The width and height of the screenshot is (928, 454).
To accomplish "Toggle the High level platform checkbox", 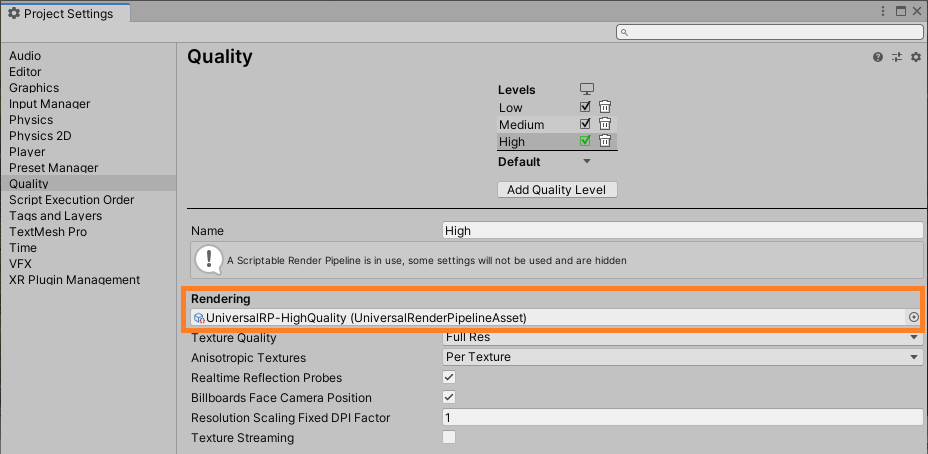I will click(x=585, y=141).
